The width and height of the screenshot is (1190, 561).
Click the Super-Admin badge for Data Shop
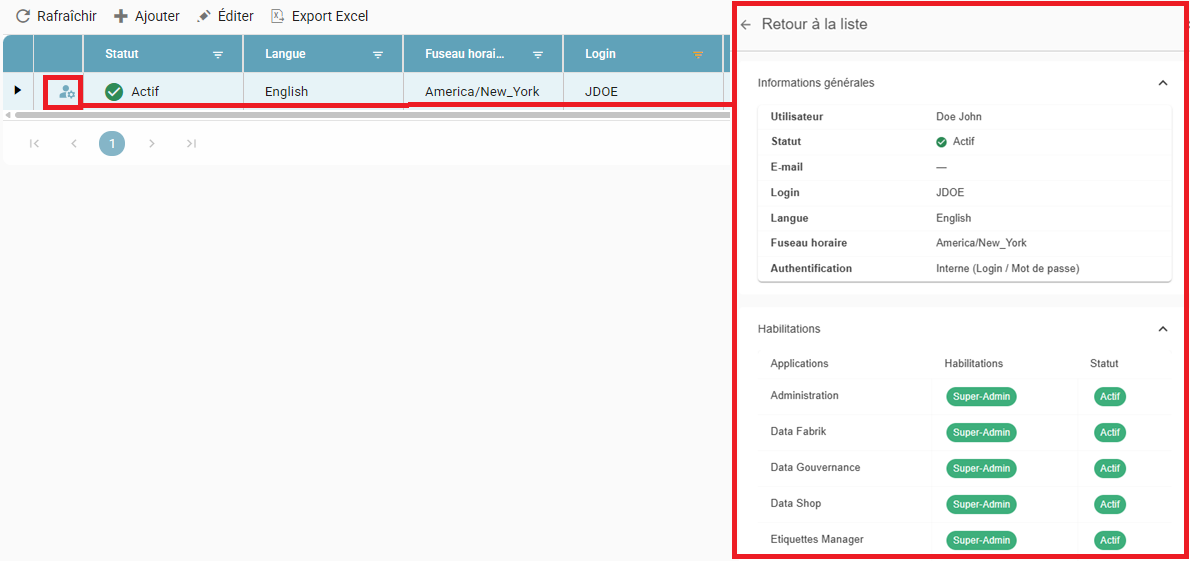coord(981,504)
